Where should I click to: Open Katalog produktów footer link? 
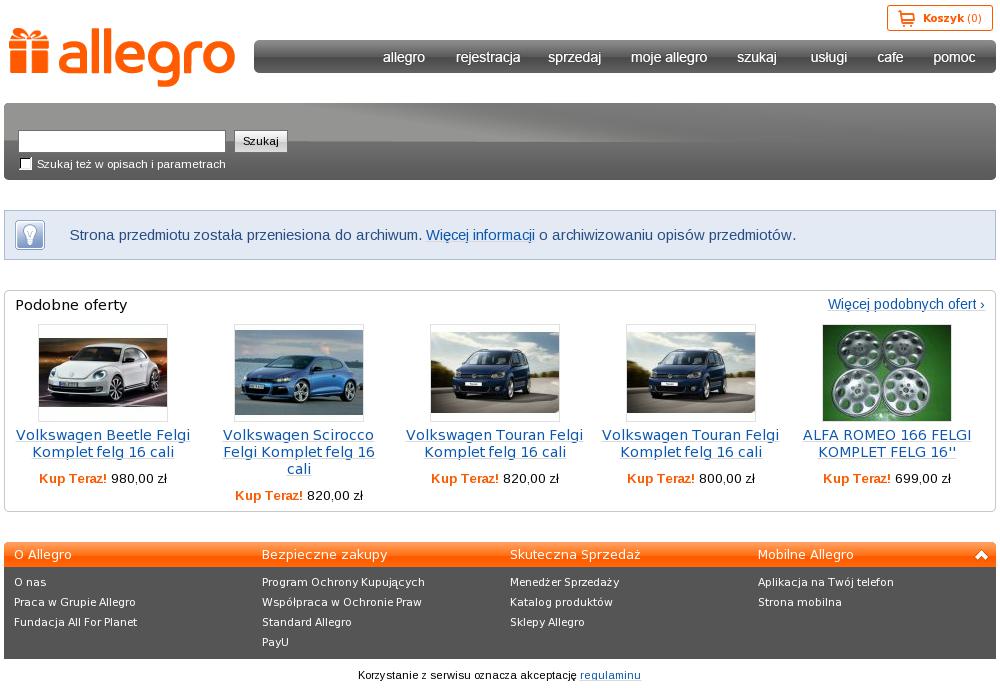(561, 602)
